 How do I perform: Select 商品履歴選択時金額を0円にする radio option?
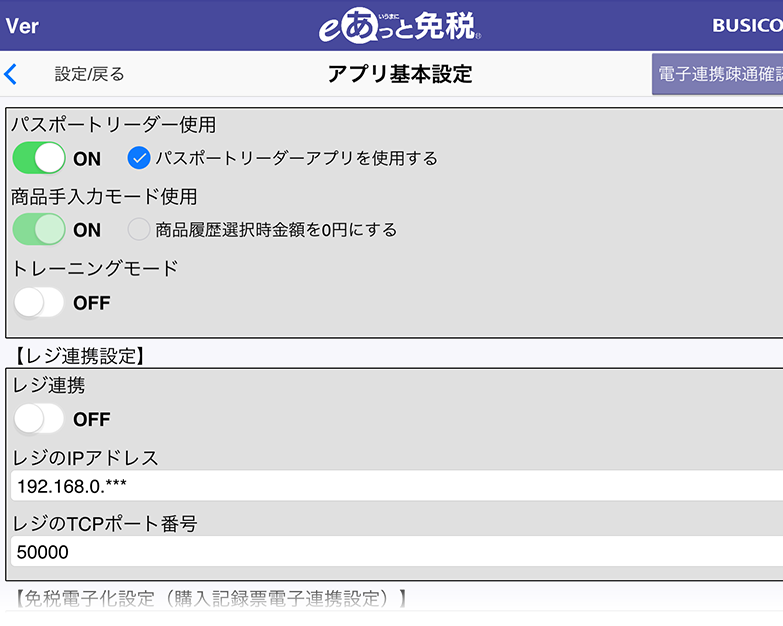click(139, 229)
